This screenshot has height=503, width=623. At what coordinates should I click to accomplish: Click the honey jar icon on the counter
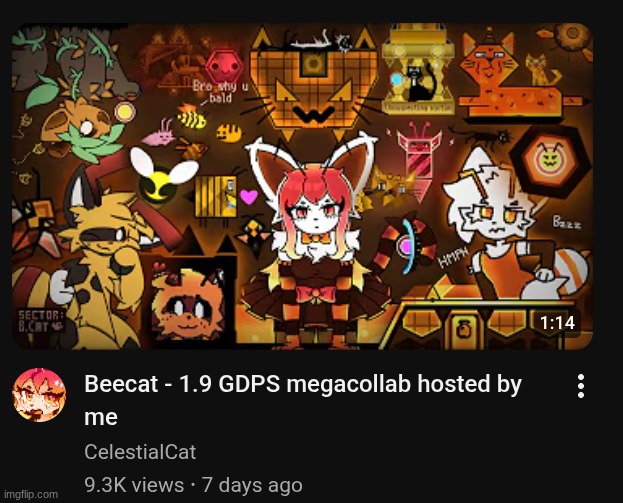pos(463,330)
